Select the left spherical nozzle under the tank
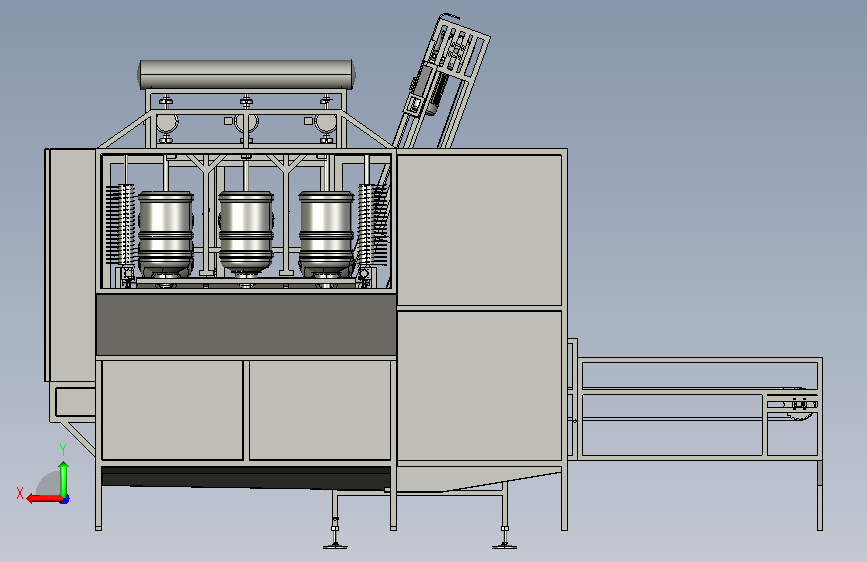Screen dimensions: 867x562 (166, 124)
